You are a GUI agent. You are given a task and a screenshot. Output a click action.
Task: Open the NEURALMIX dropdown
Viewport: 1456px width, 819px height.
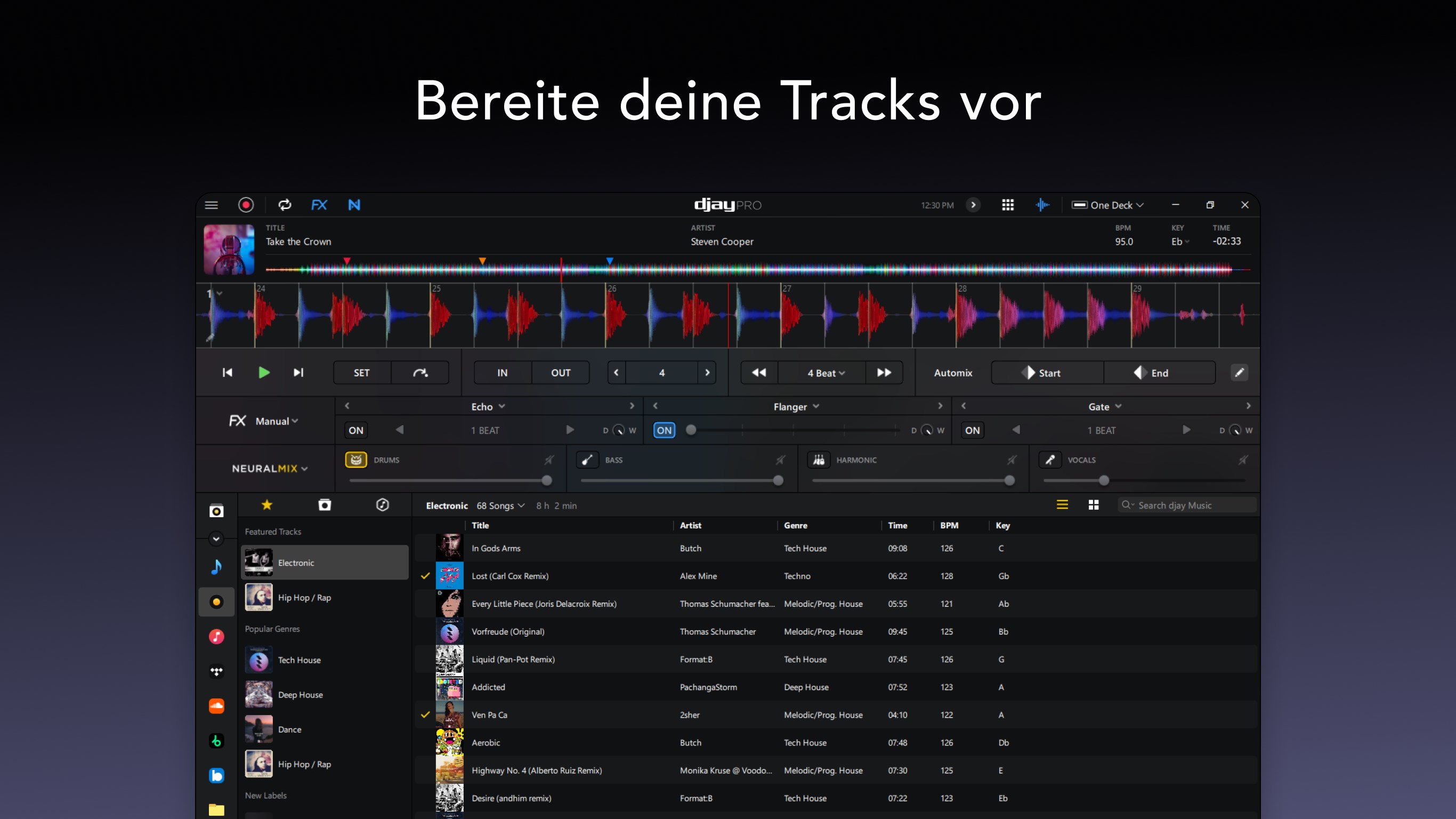click(x=270, y=468)
